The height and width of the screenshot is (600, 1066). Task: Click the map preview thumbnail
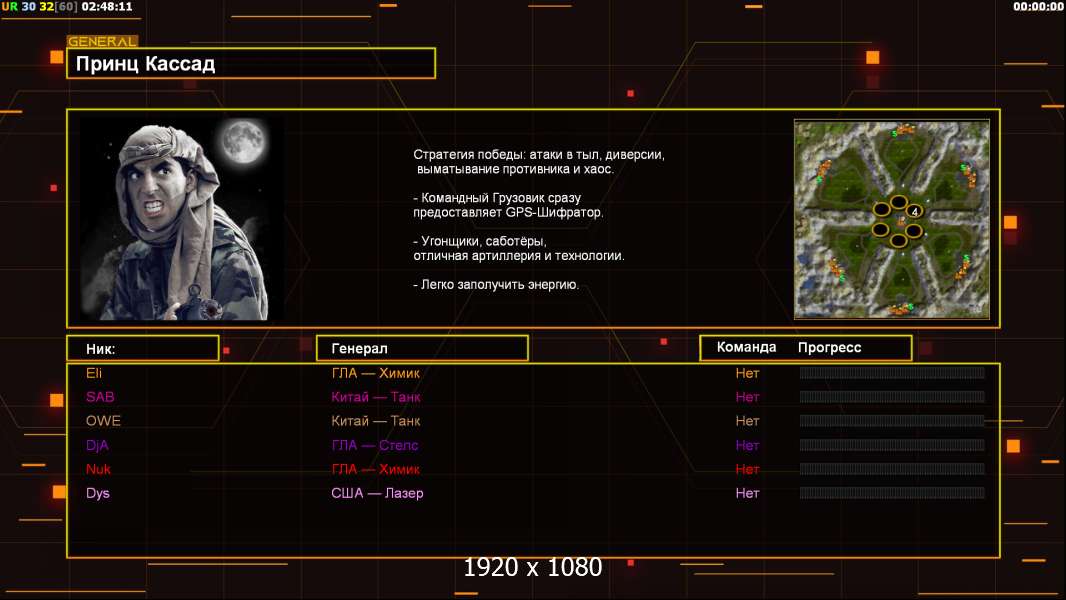[x=892, y=219]
